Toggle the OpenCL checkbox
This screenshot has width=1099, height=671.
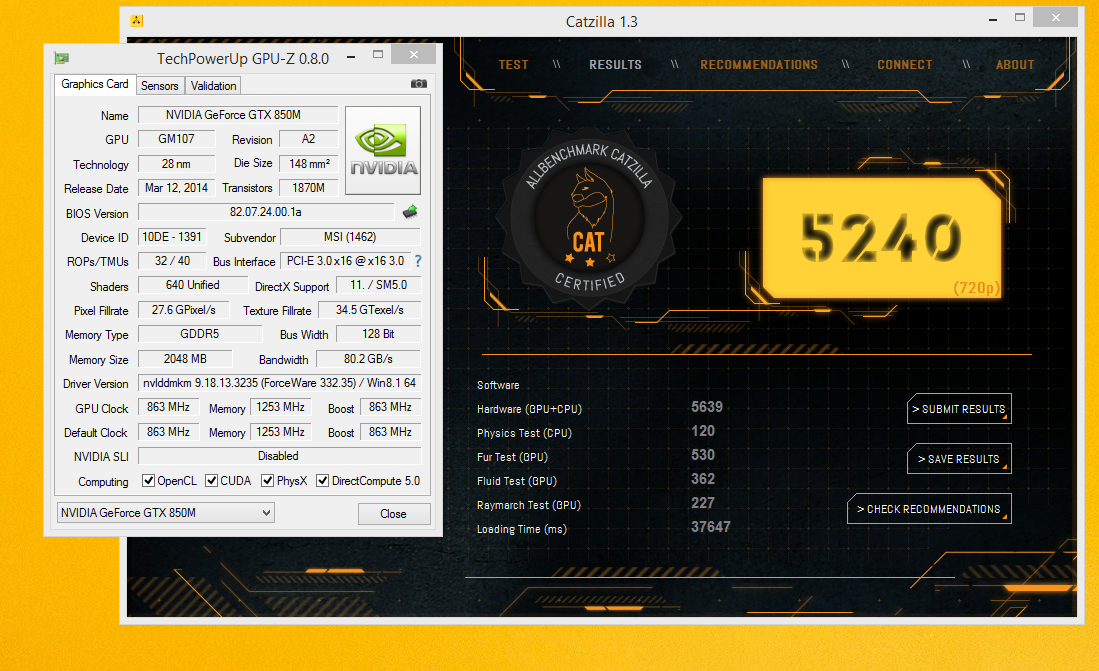[148, 480]
